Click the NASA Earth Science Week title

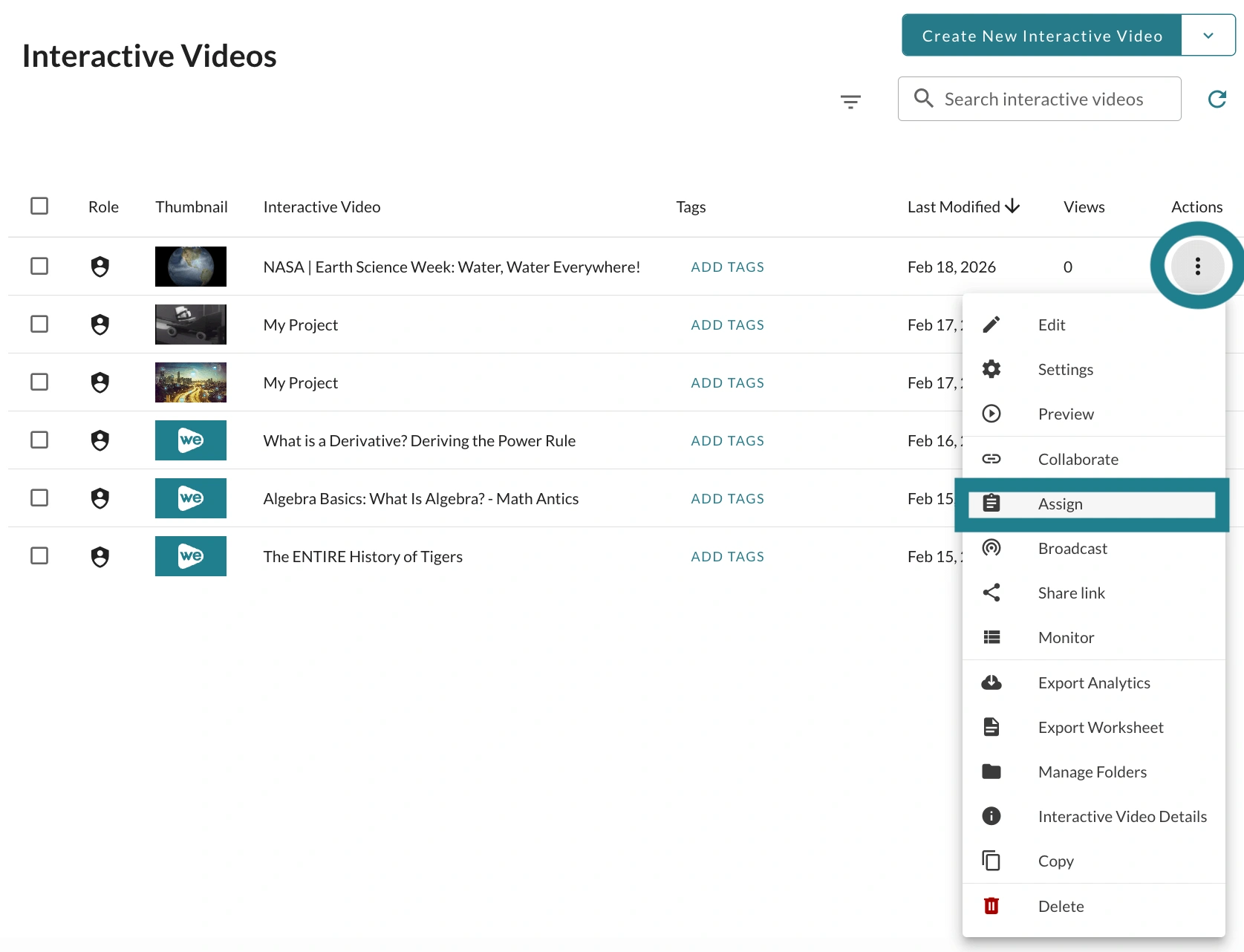pos(452,267)
